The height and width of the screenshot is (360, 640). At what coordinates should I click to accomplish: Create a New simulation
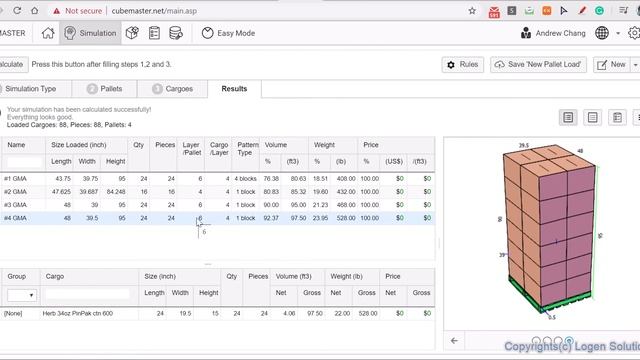(611, 64)
